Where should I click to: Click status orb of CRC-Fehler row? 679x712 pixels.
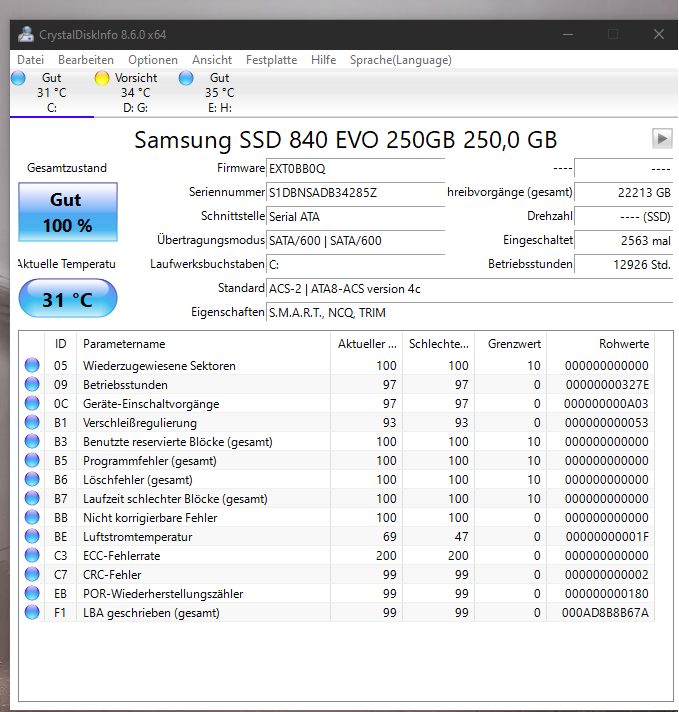coord(32,575)
